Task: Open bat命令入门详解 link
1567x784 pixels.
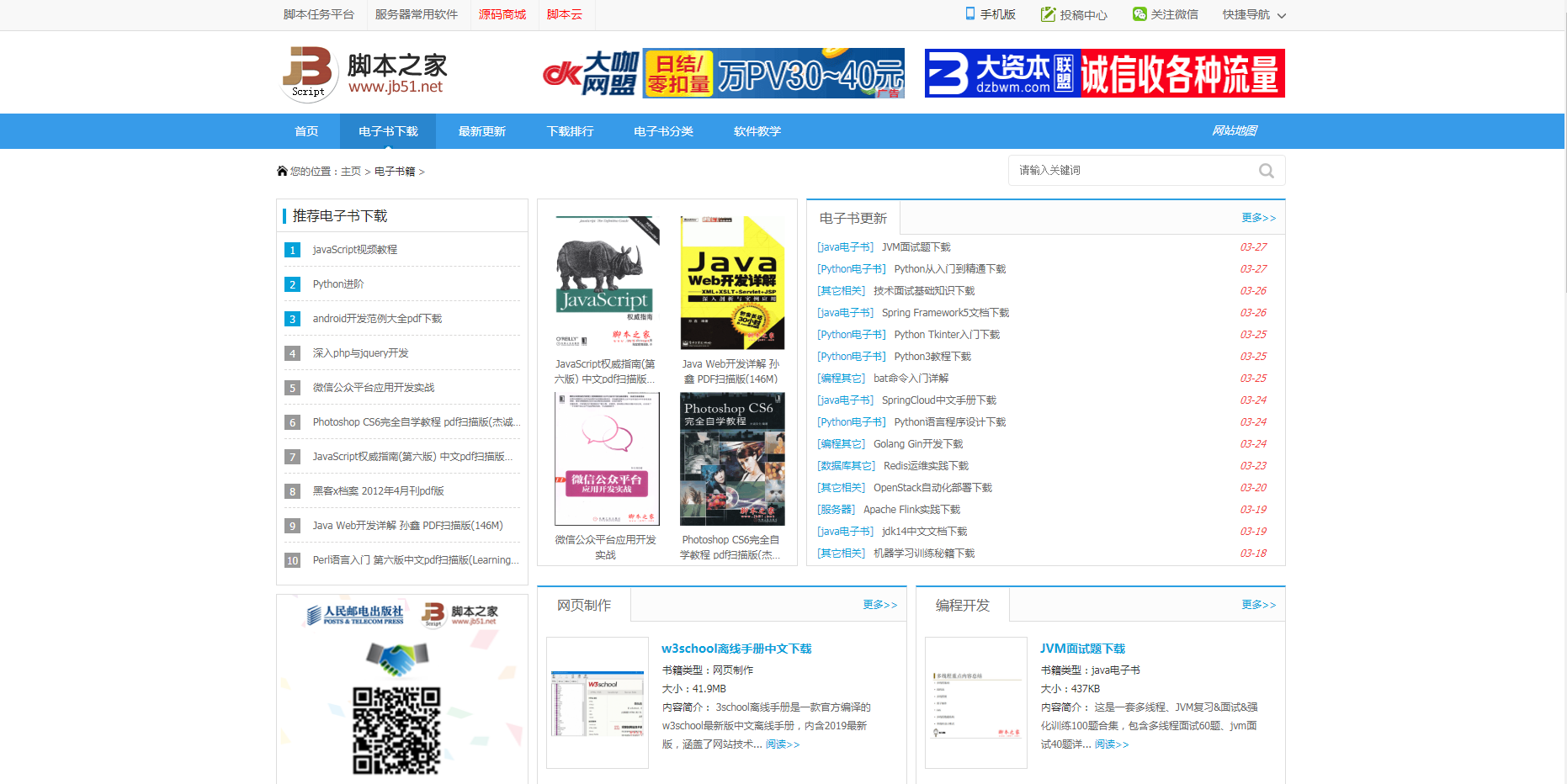Action: tap(911, 379)
